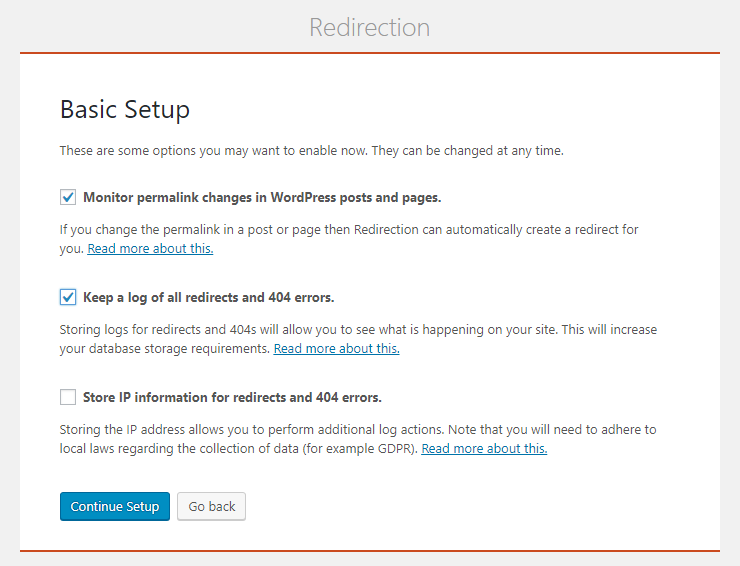Viewport: 740px width, 566px height.
Task: Open Read more link about database storage logs
Action: pyautogui.click(x=336, y=348)
